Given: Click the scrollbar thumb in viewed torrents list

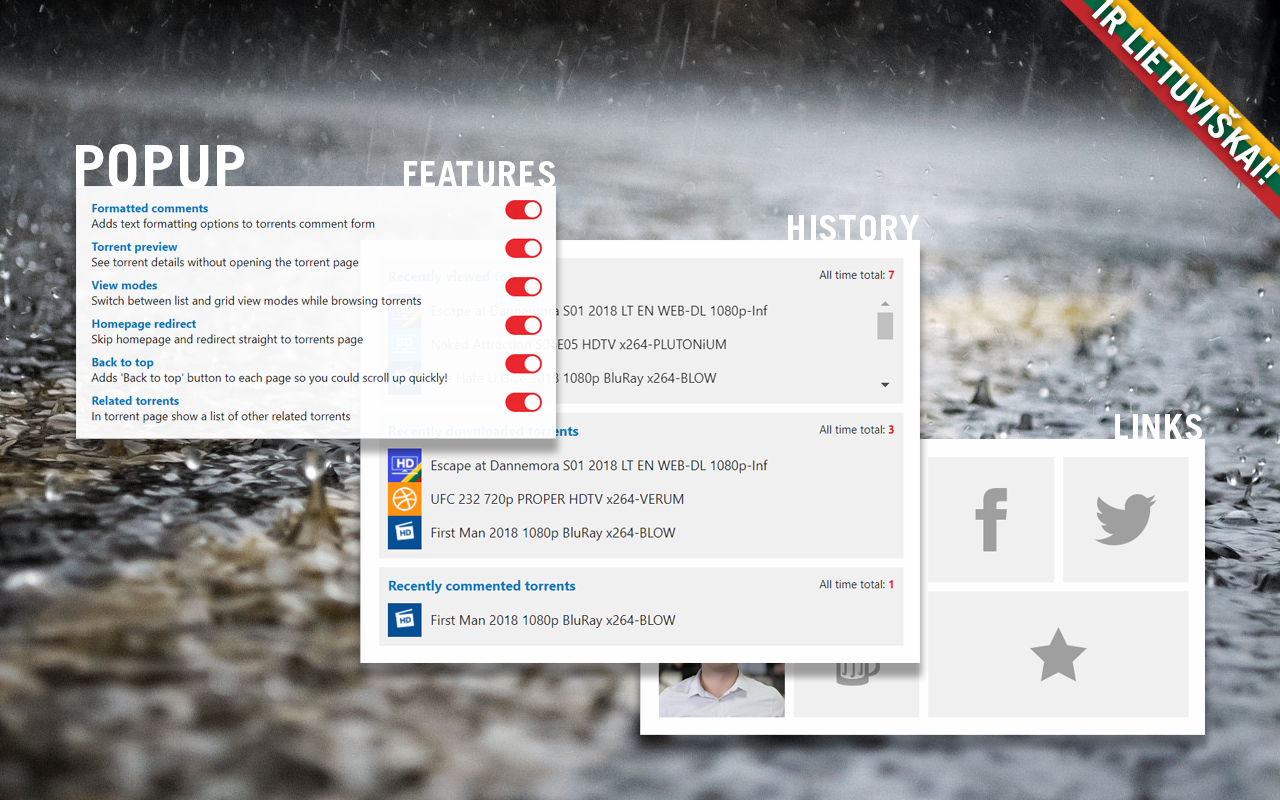Looking at the screenshot, I should coord(885,326).
